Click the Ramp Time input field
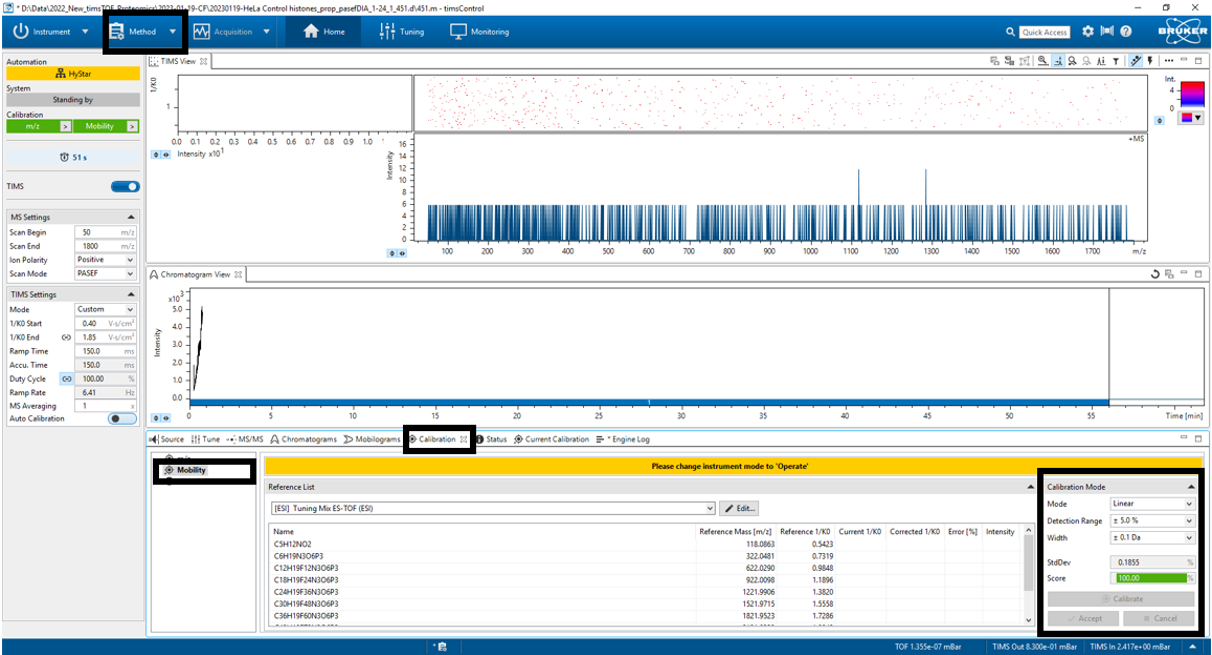Viewport: 1212px width, 655px height. [105, 351]
